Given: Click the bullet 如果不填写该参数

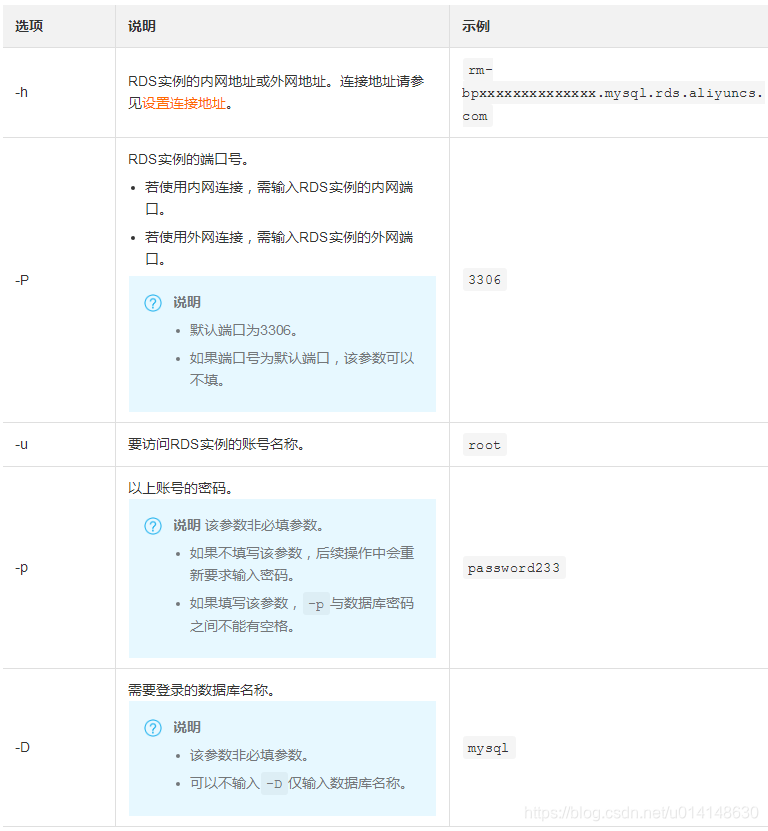Looking at the screenshot, I should (302, 564).
